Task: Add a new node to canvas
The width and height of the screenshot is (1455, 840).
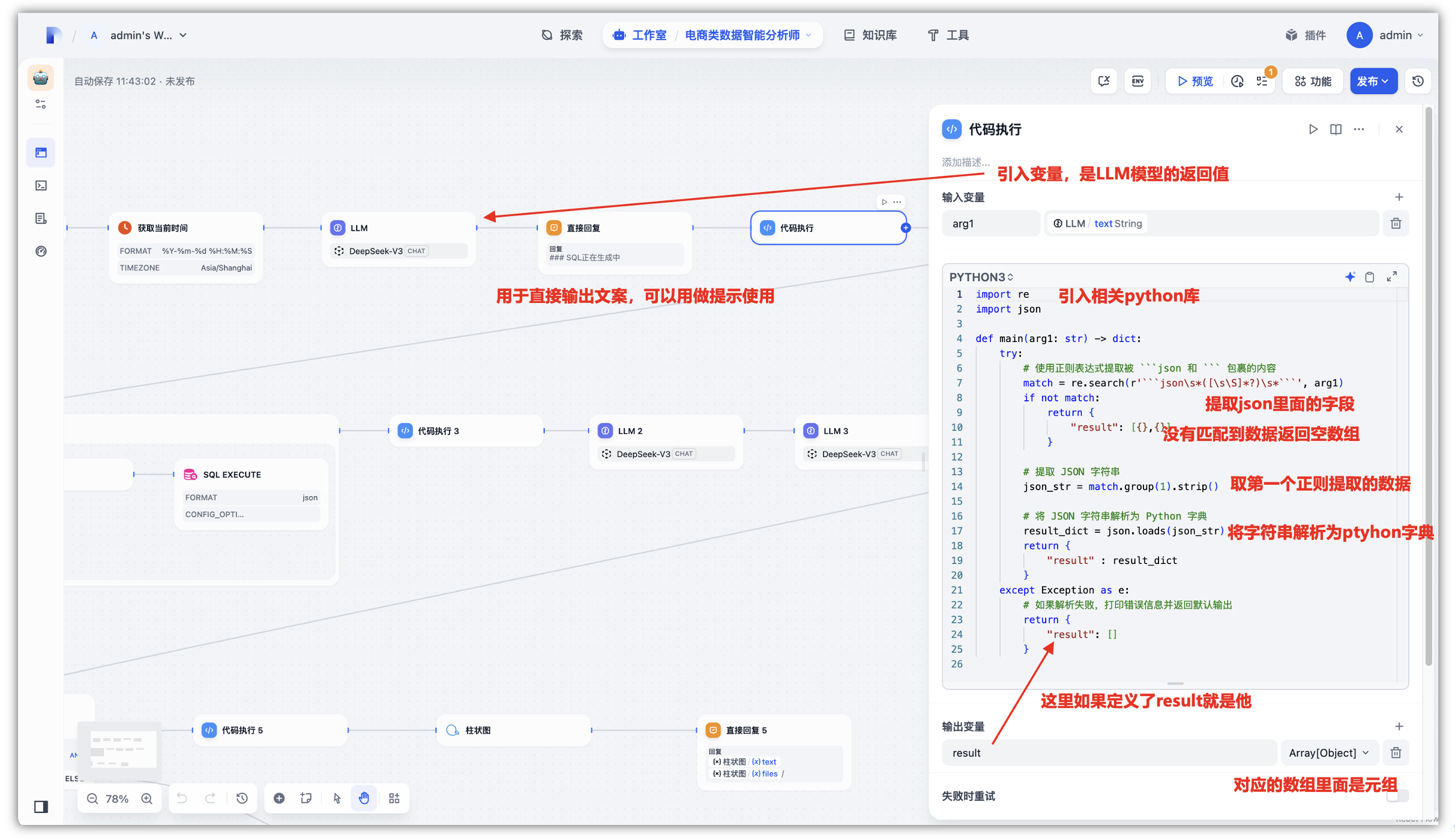Action: (x=279, y=798)
